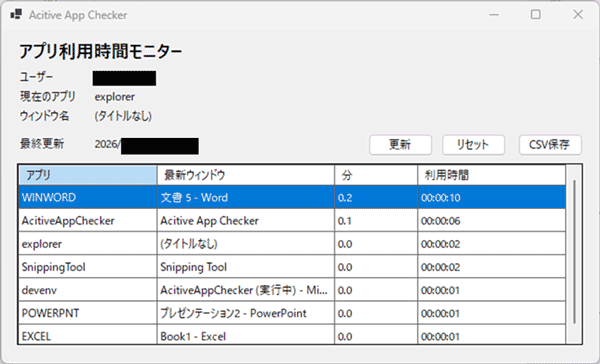Select the AcitiveAppChecker app cell
600x364 pixels.
(x=88, y=221)
